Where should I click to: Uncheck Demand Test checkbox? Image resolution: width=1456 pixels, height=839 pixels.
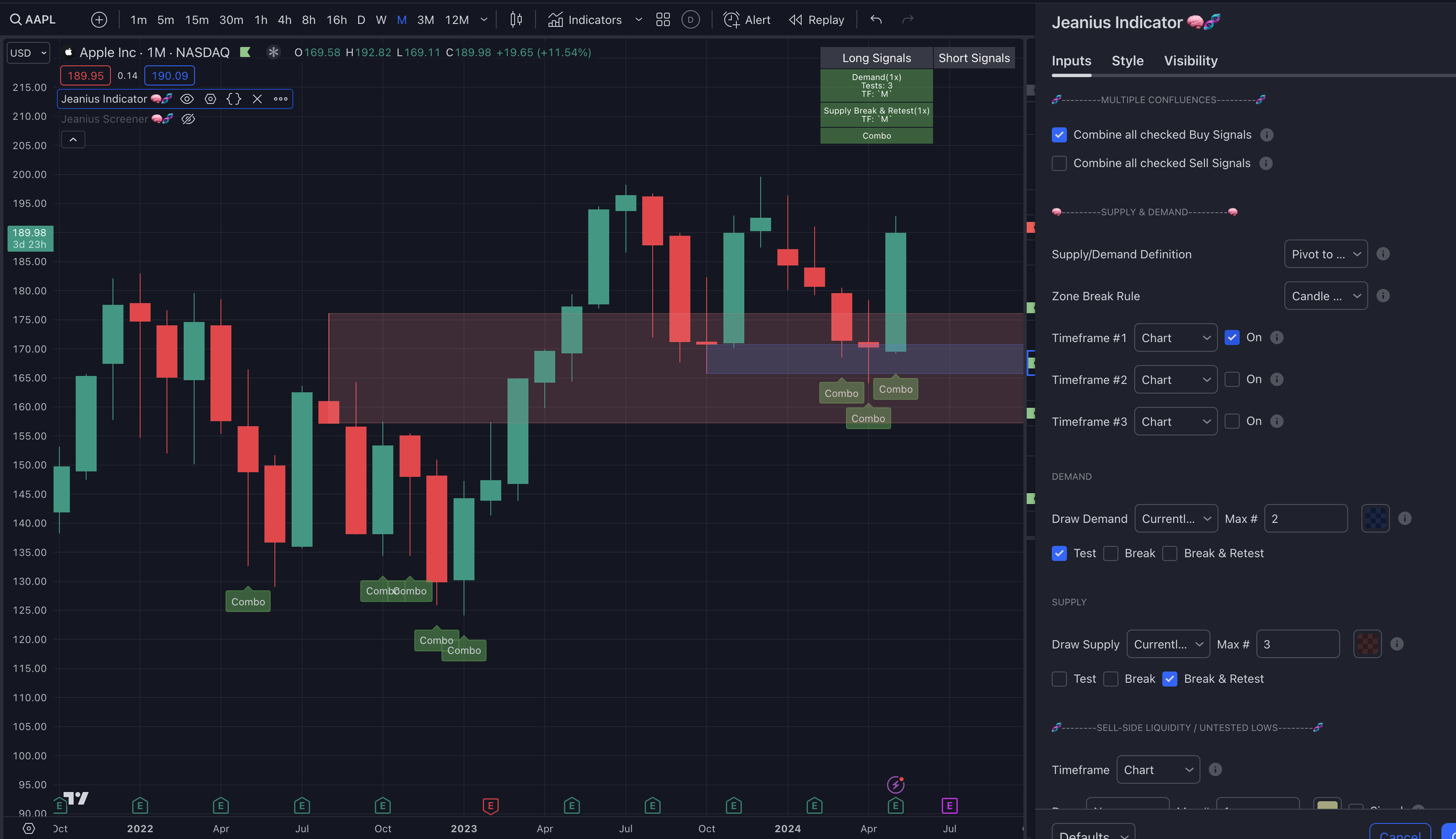(1059, 554)
